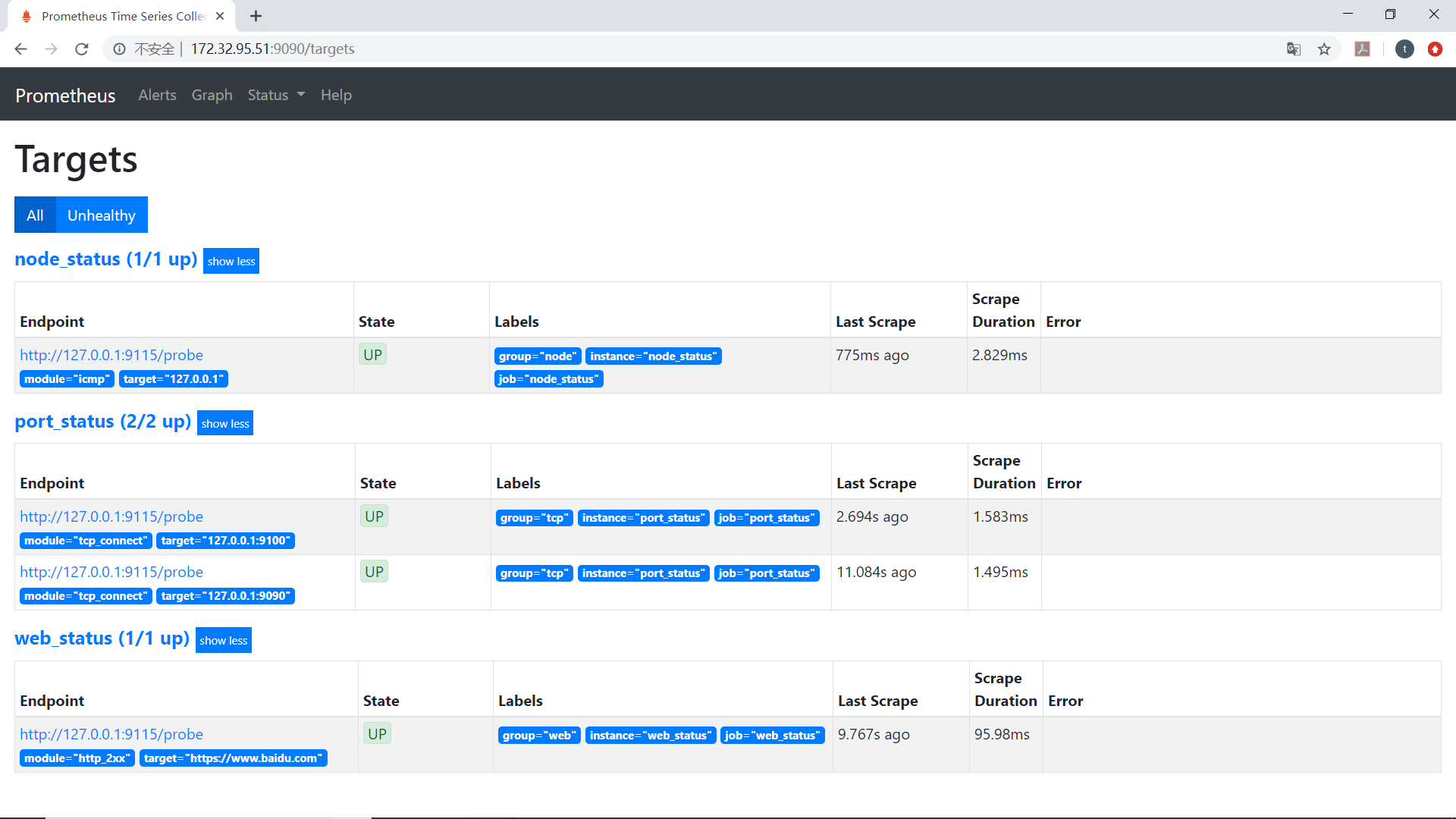Click the site info security icon

(x=119, y=49)
